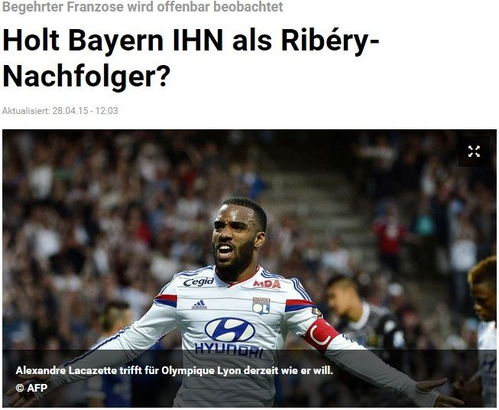This screenshot has height=410, width=499.
Task: Click the adidas logo on the jersey
Action: [199, 304]
